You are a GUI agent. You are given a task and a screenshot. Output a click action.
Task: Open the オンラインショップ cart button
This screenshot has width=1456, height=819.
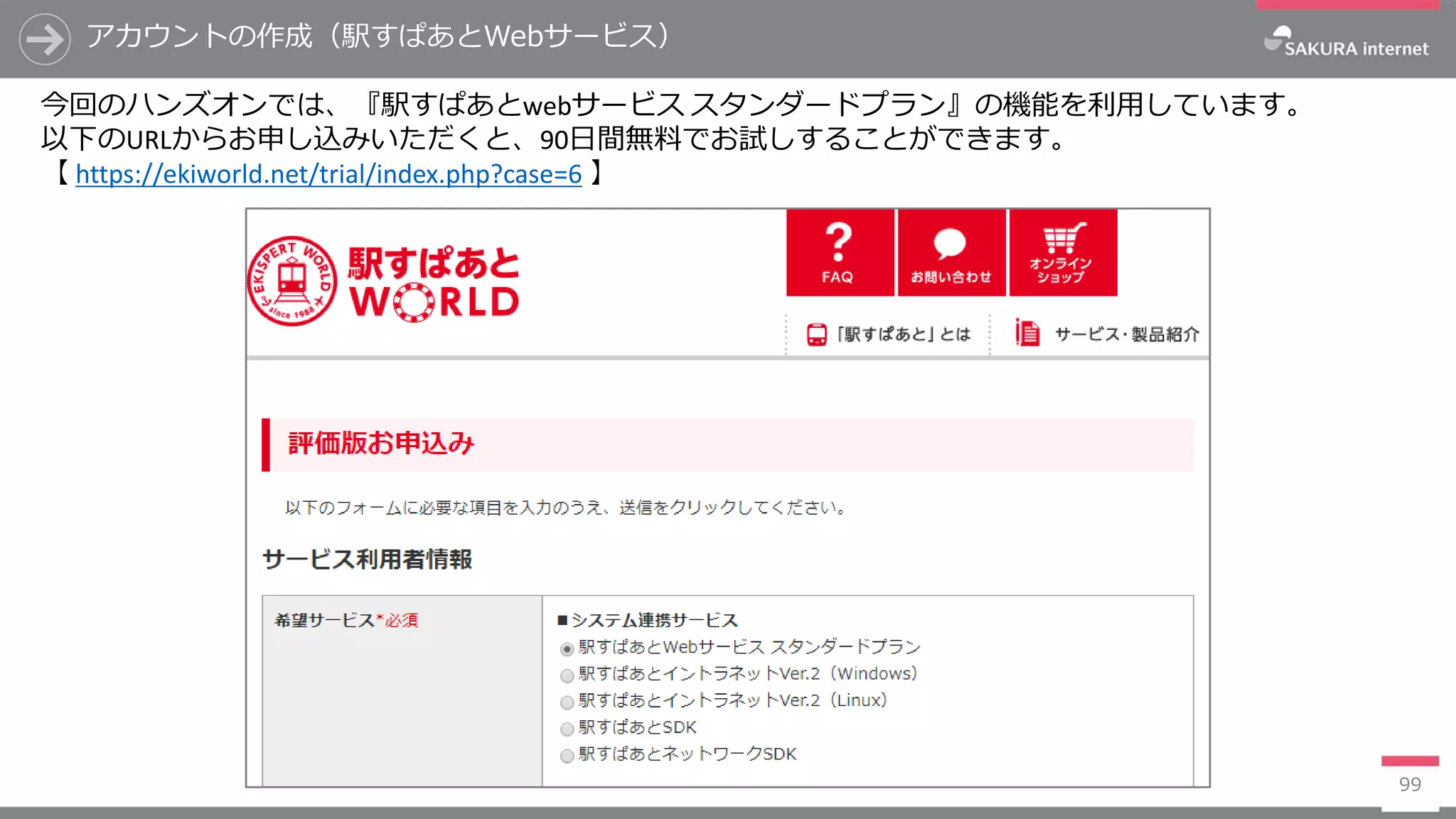coord(1063,252)
